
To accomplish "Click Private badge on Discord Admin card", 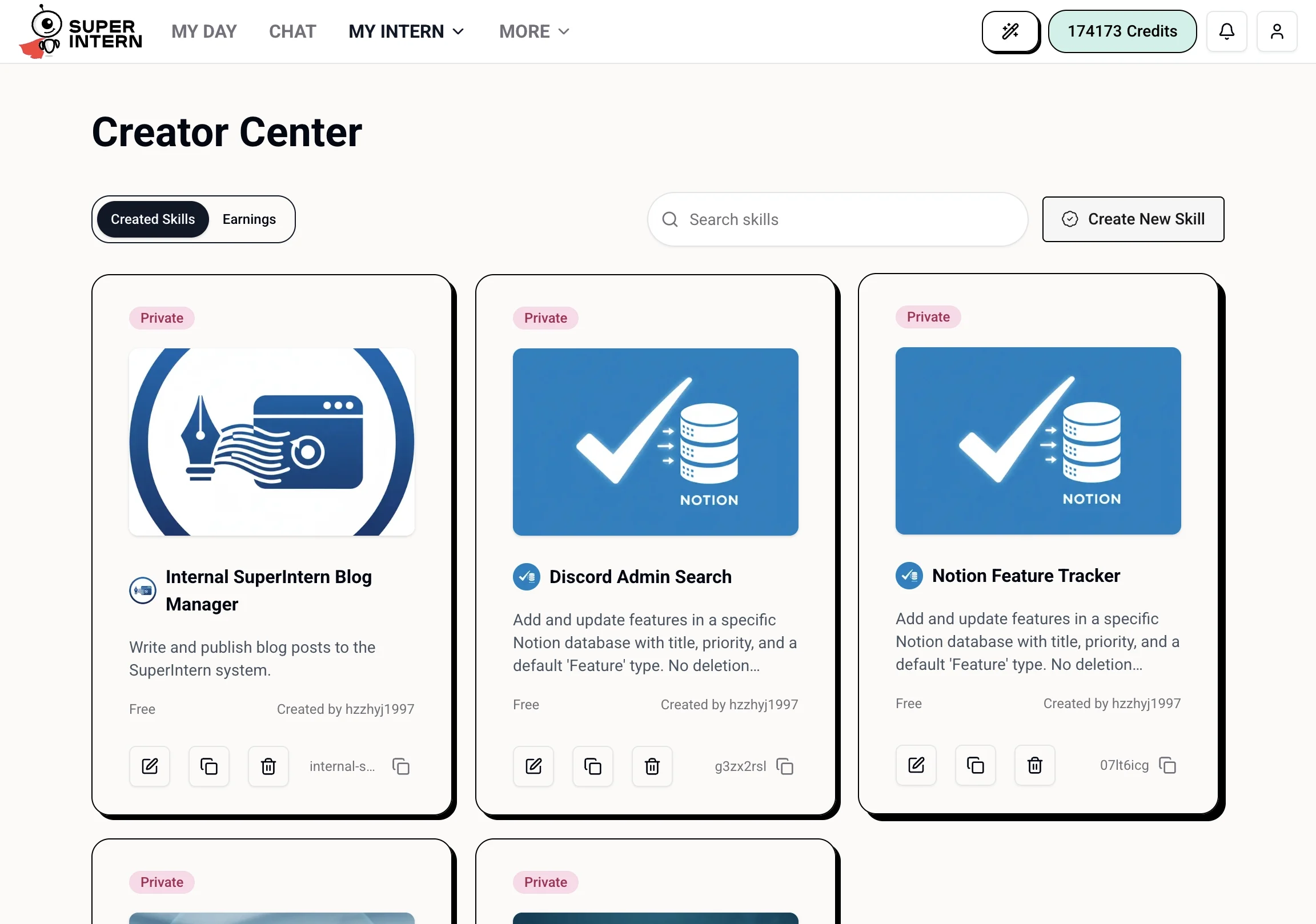I will tap(545, 318).
